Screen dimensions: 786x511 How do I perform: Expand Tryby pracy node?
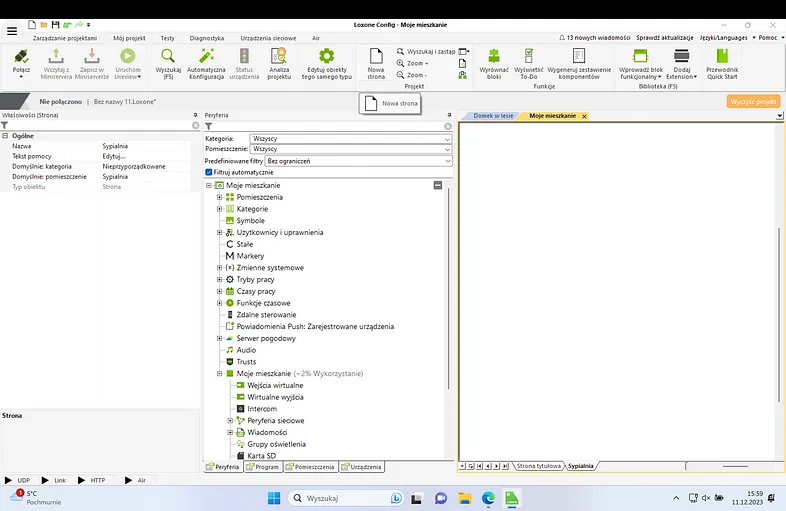click(x=219, y=279)
